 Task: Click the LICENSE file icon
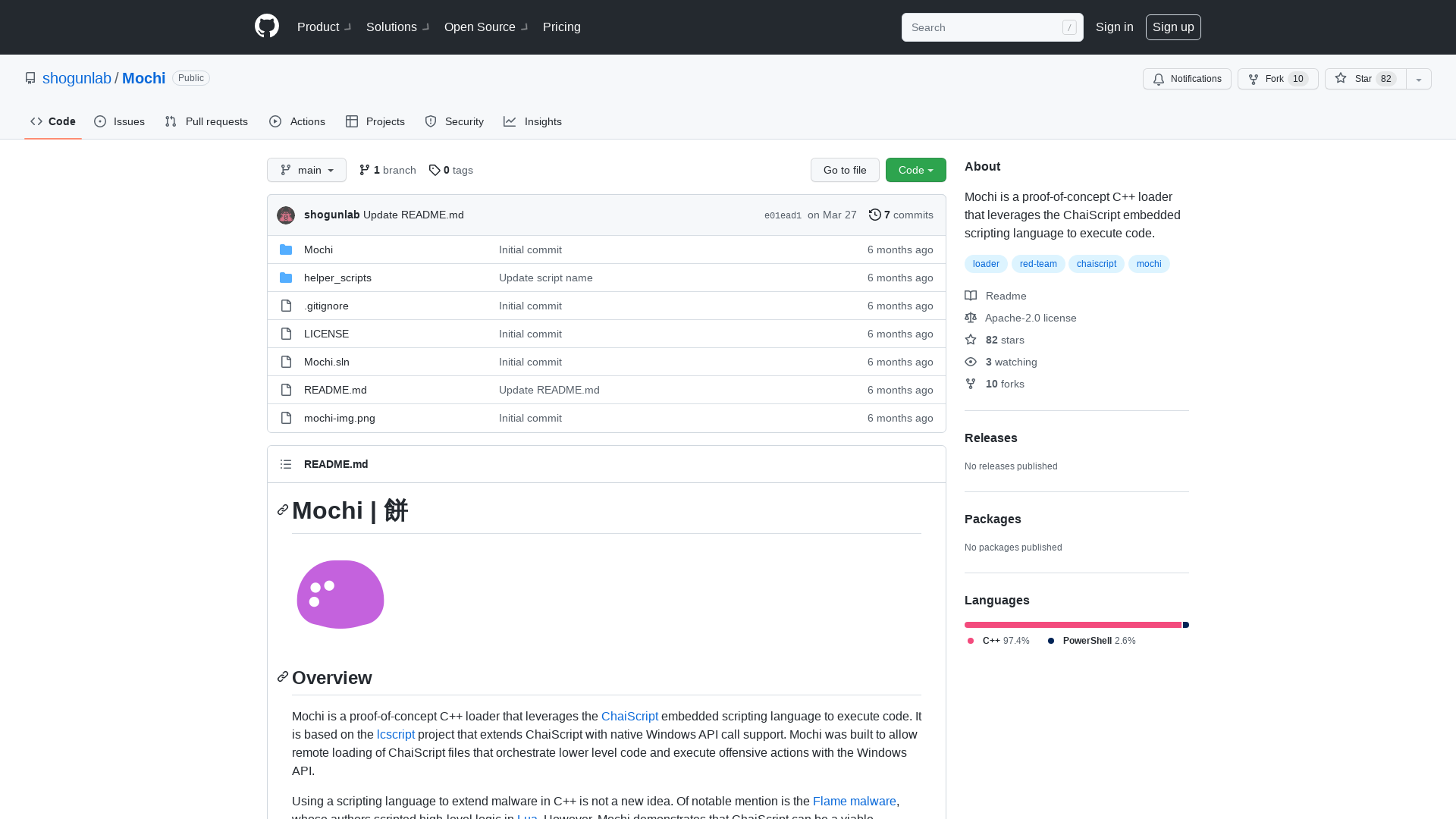(x=286, y=334)
